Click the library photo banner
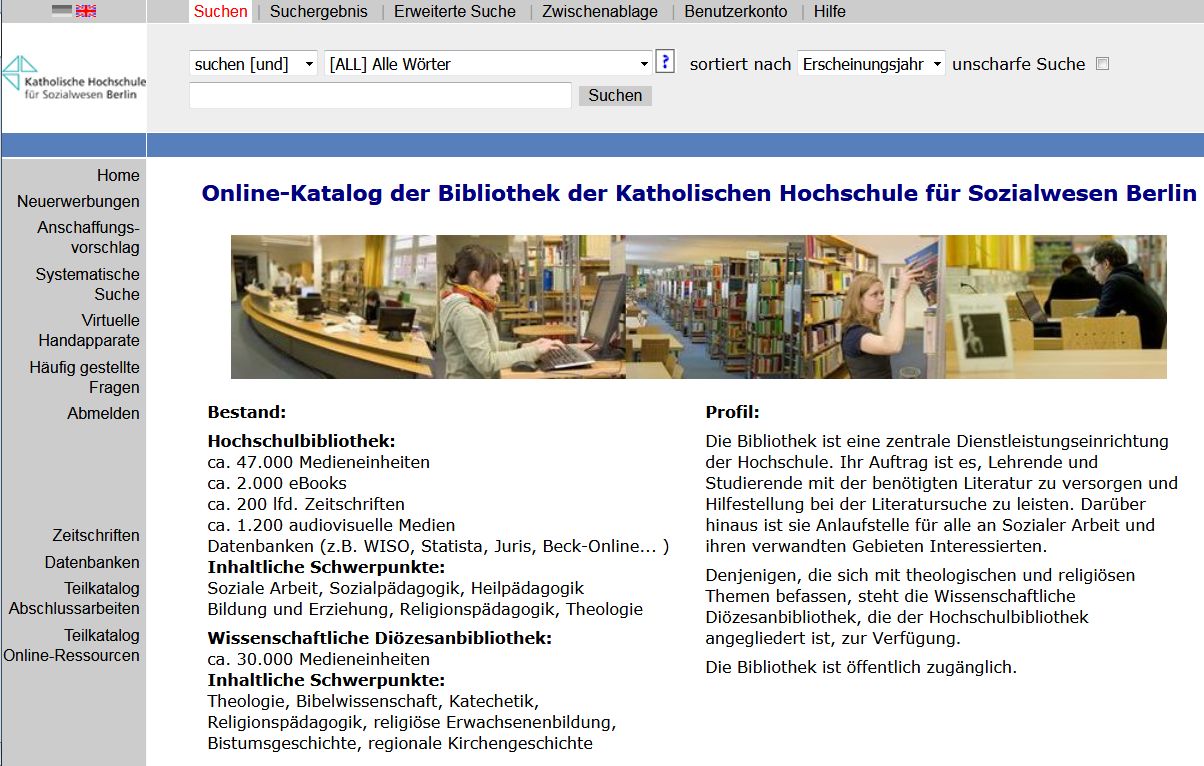This screenshot has height=766, width=1204. (699, 307)
